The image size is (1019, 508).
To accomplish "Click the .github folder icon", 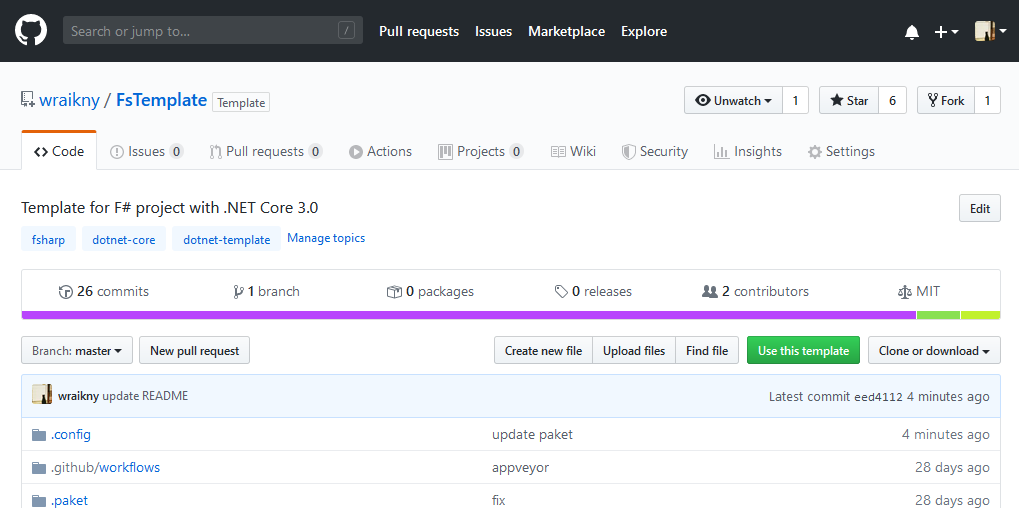I will click(39, 467).
